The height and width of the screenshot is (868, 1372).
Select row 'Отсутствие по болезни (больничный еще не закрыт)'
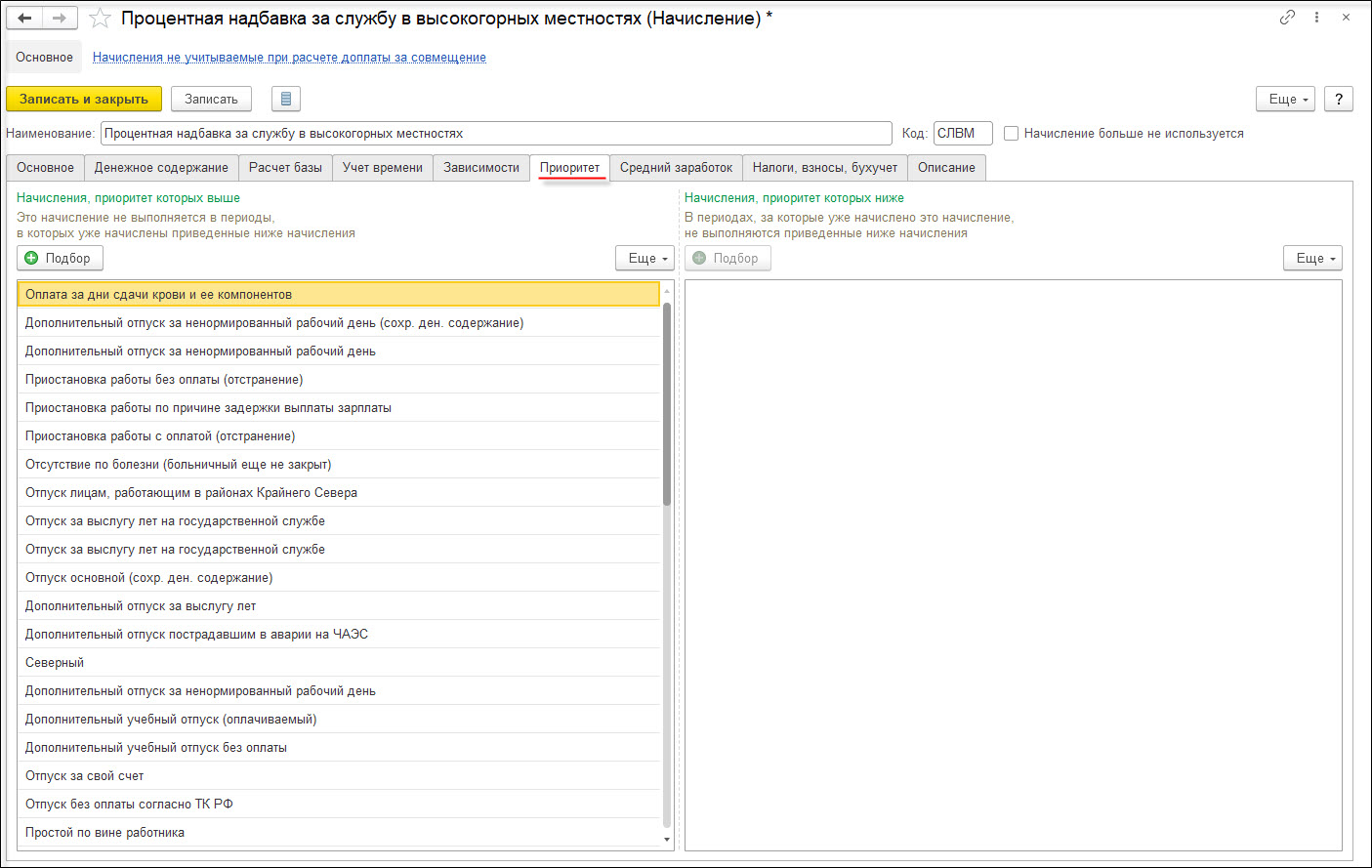[338, 465]
